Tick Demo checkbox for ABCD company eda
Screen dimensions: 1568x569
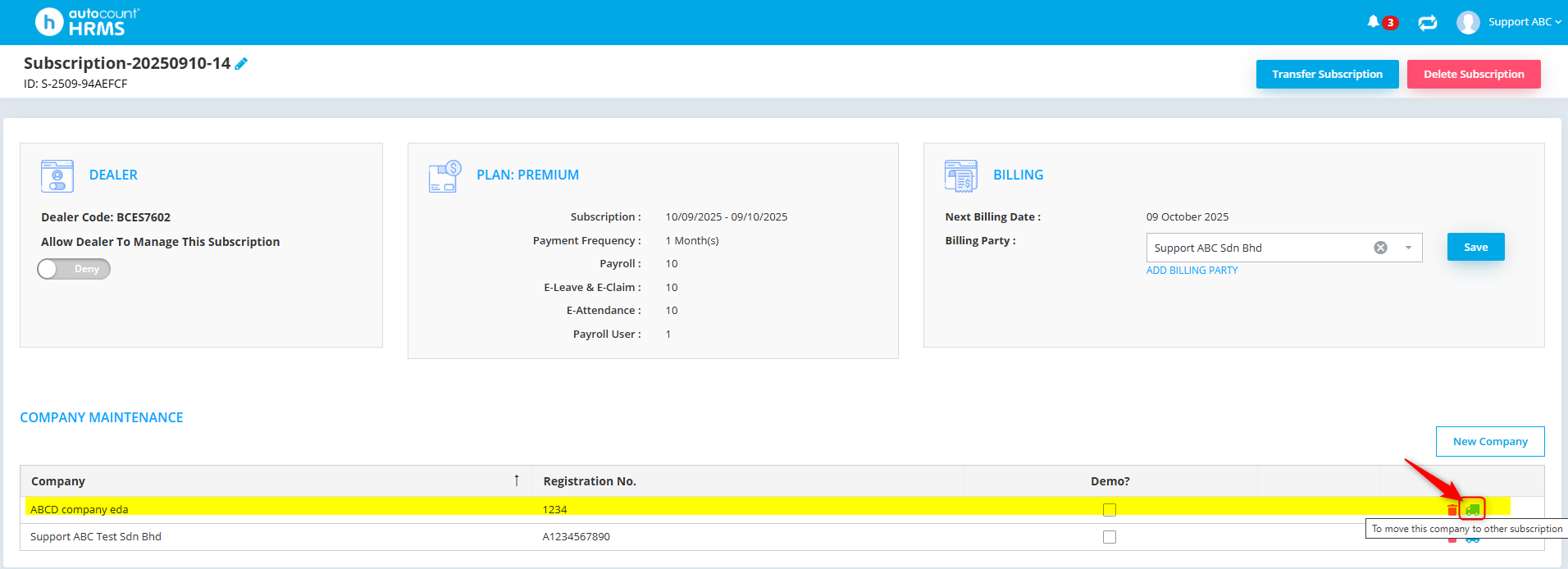coord(1110,510)
